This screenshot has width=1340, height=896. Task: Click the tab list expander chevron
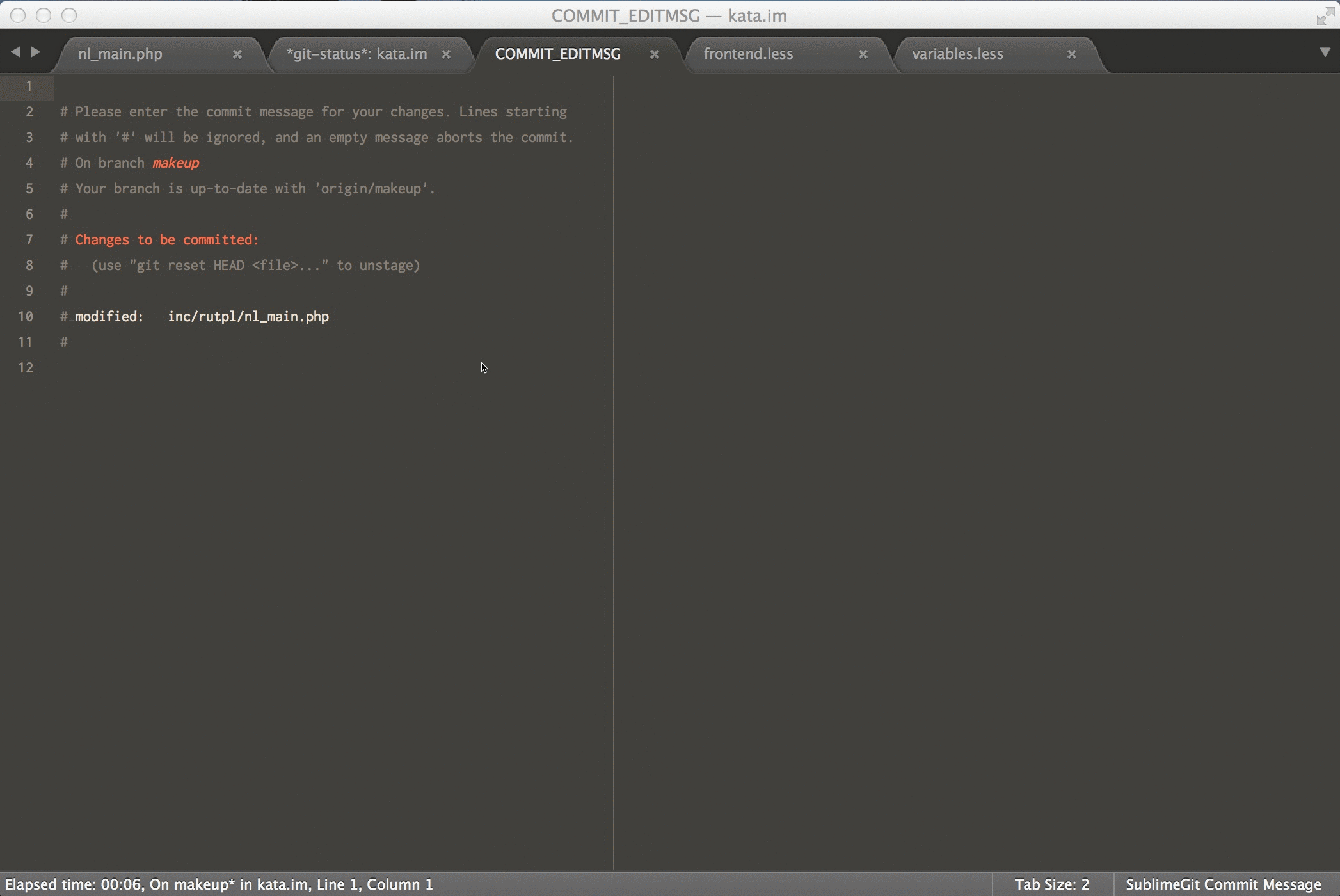pos(1325,52)
